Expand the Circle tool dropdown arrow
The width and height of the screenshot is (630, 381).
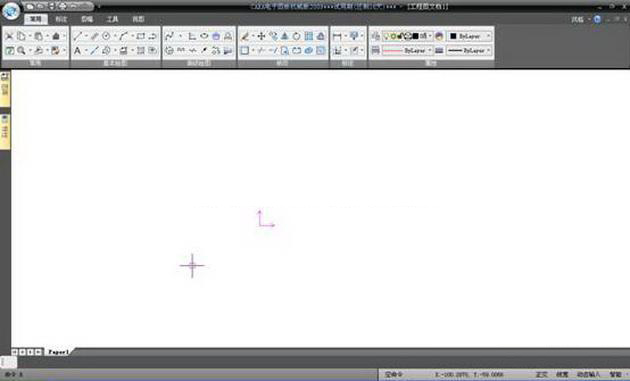[115, 37]
